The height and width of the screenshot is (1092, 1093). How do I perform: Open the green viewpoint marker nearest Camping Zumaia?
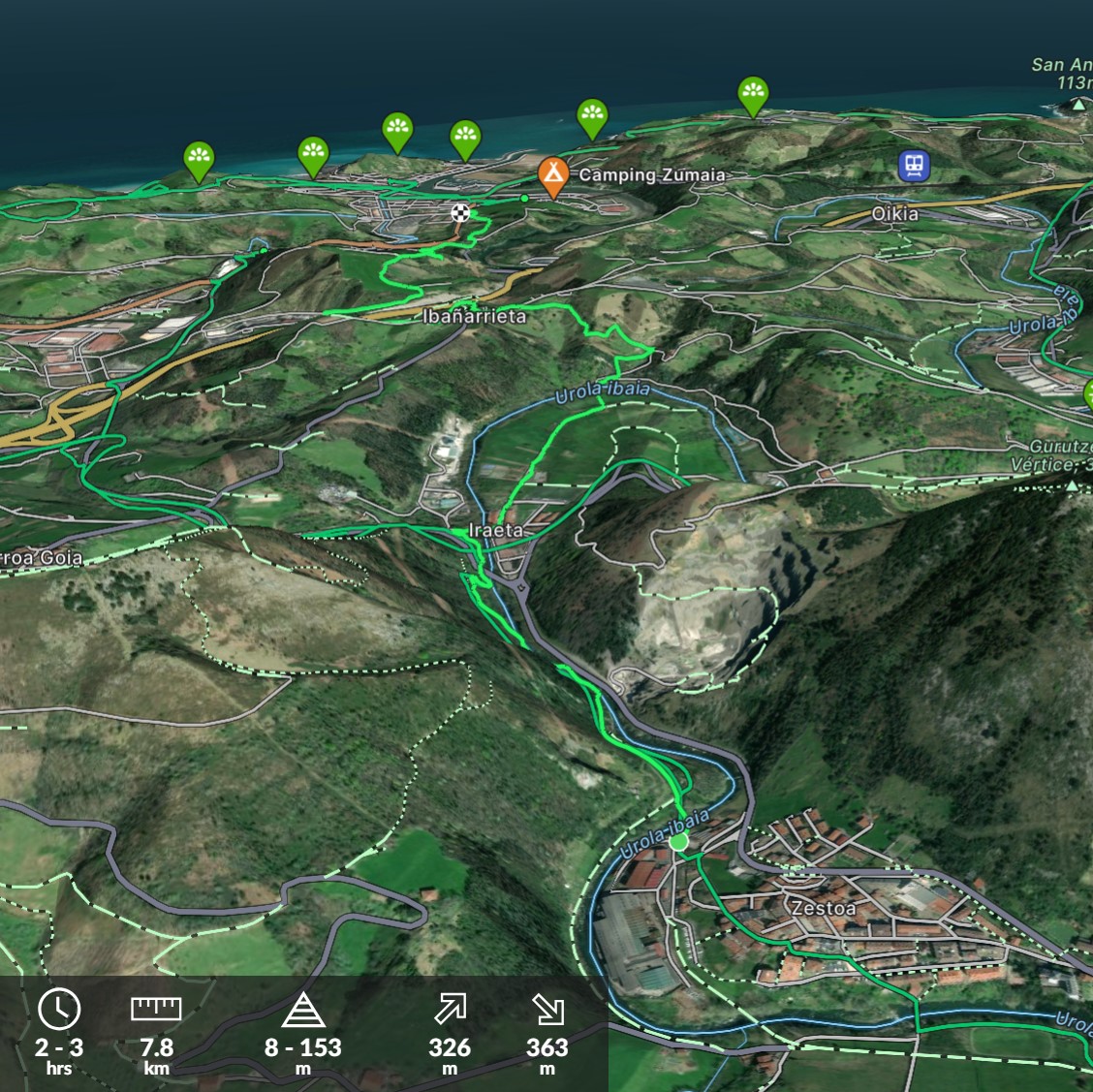click(x=592, y=117)
